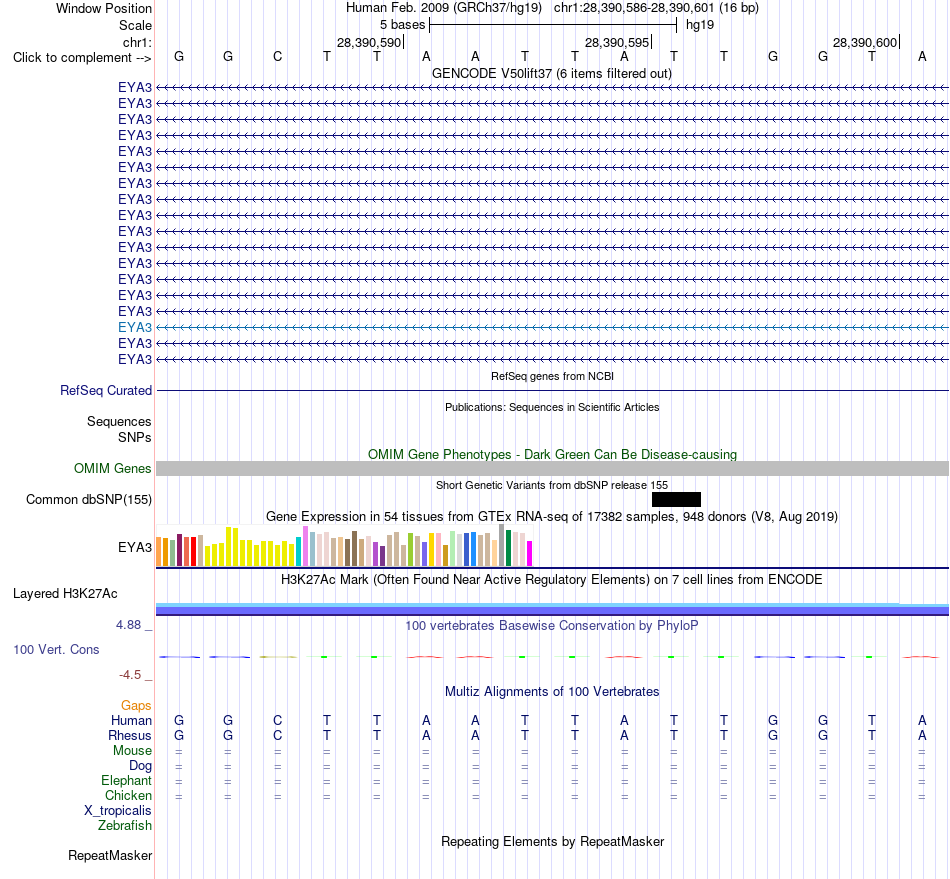Click the RefSeq Curated gene line
950x879 pixels.
coord(553,390)
